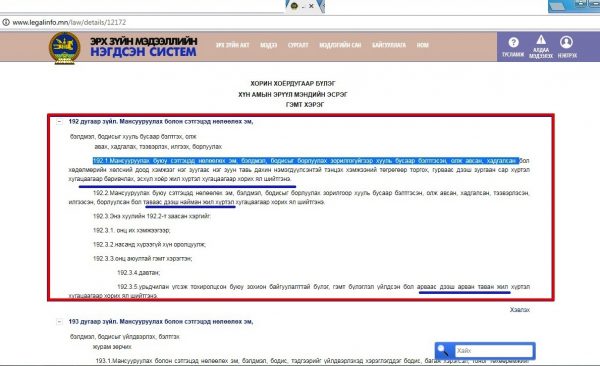Open the Ном menu item
This screenshot has height=366, width=600.
[422, 45]
